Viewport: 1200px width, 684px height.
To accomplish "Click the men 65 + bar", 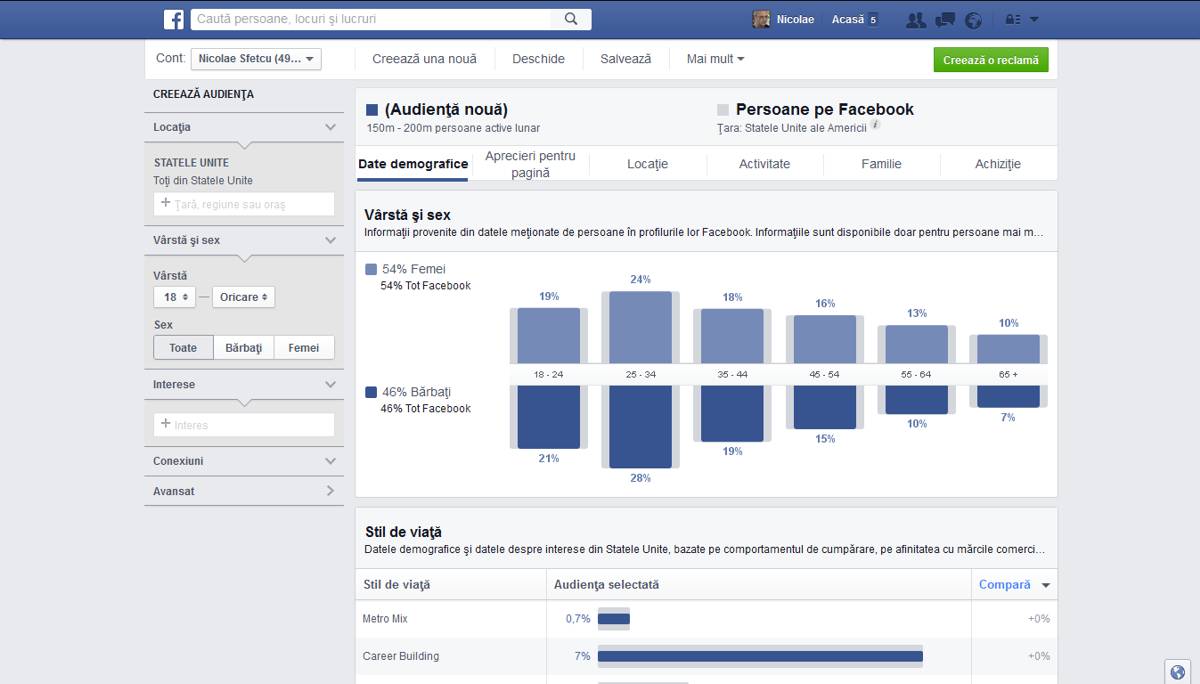I will [1008, 397].
